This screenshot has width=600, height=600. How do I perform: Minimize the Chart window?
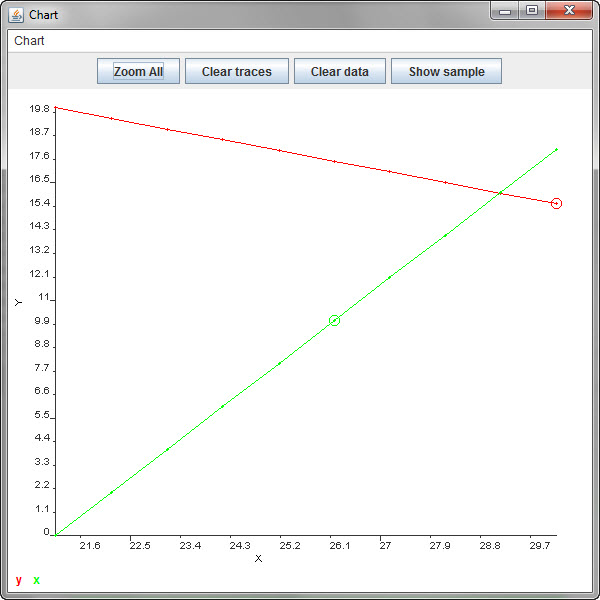(x=505, y=11)
